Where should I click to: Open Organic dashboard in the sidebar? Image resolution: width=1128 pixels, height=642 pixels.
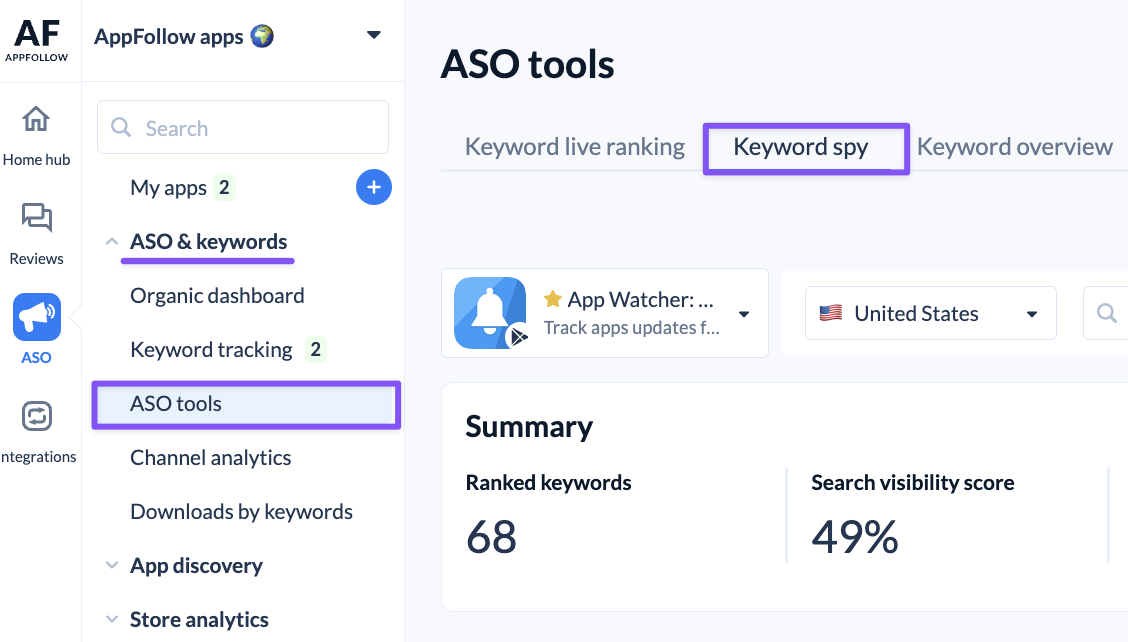coord(217,296)
